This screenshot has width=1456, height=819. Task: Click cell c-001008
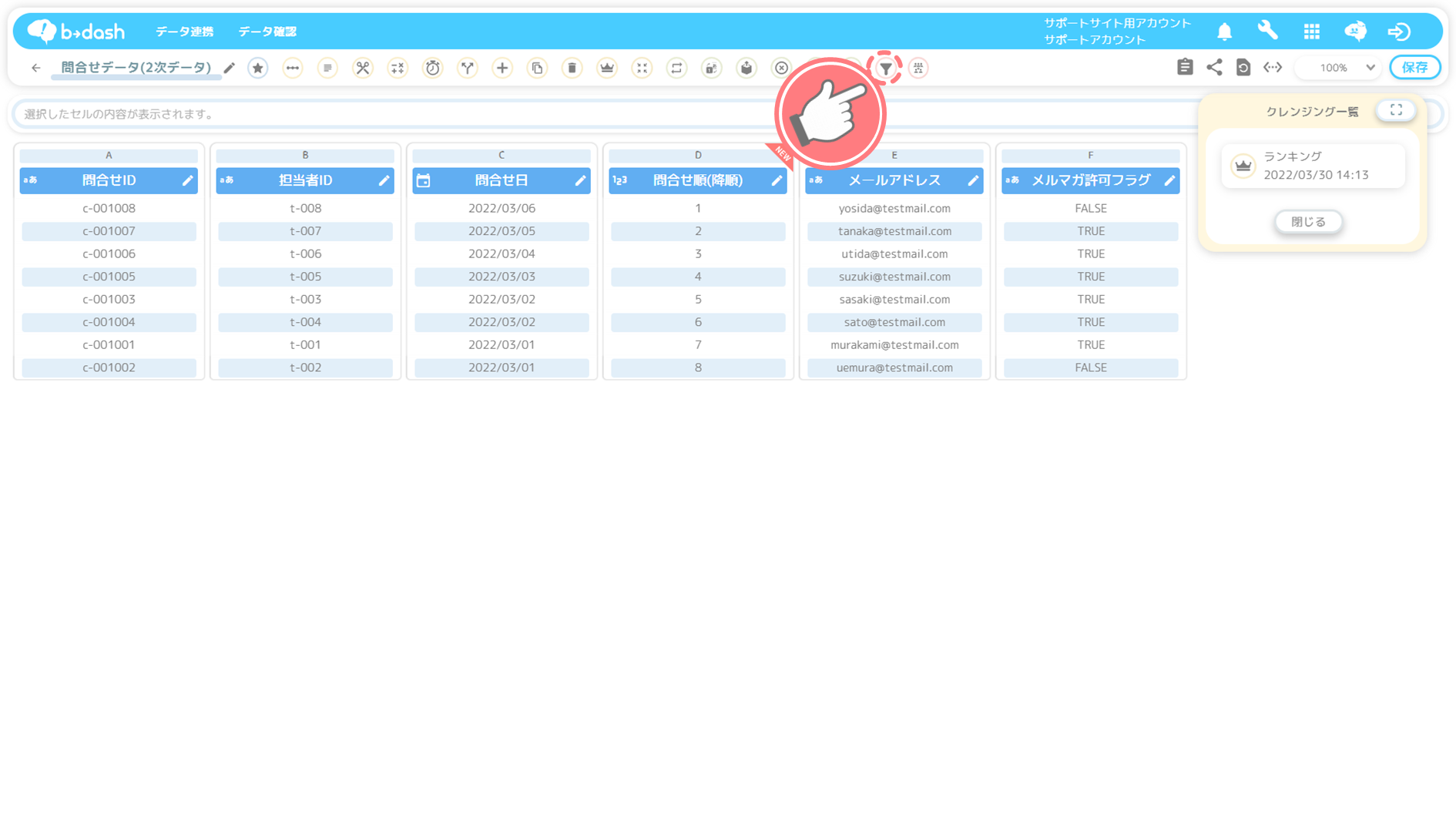click(109, 208)
